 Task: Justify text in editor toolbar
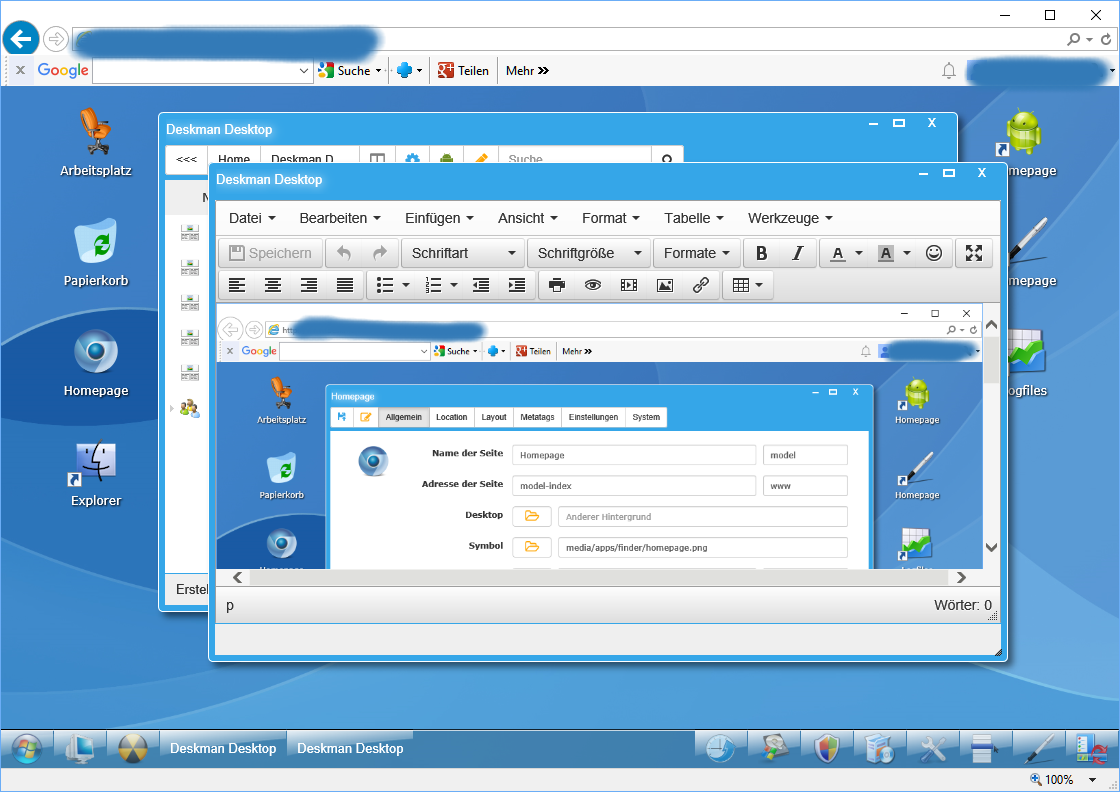[x=345, y=286]
